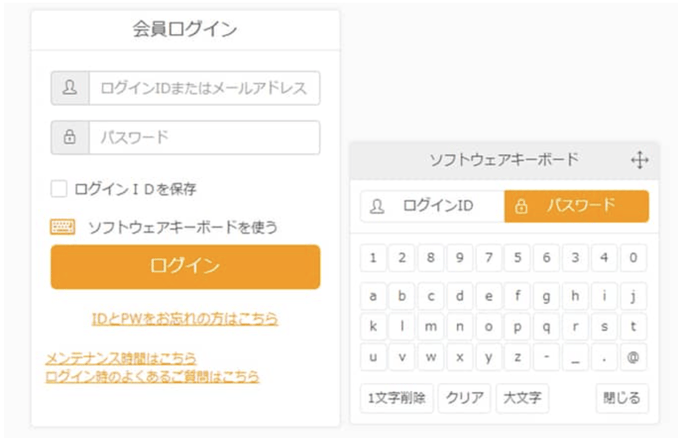Tap the q key on software keyboard
Image resolution: width=680 pixels, height=438 pixels.
click(x=546, y=327)
